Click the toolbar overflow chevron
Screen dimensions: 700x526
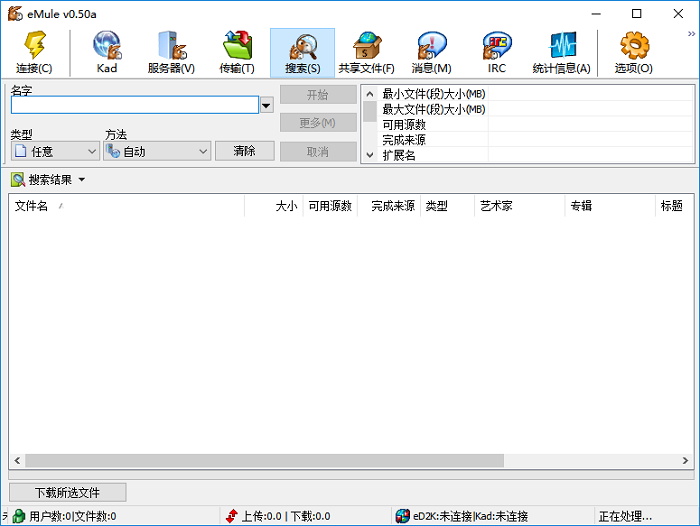coord(691,33)
